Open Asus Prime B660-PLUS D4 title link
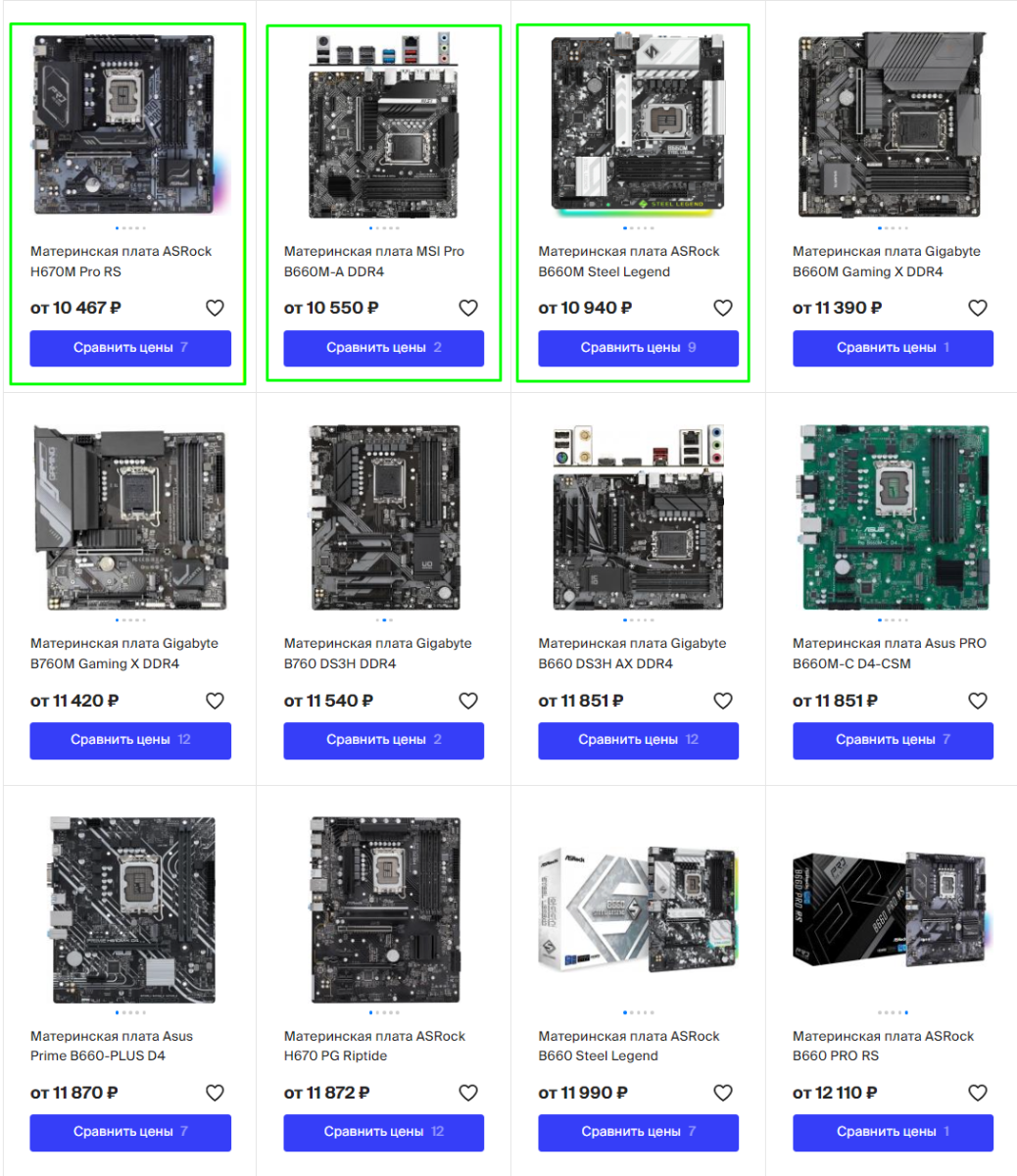This screenshot has height=1176, width=1017. (x=112, y=1046)
